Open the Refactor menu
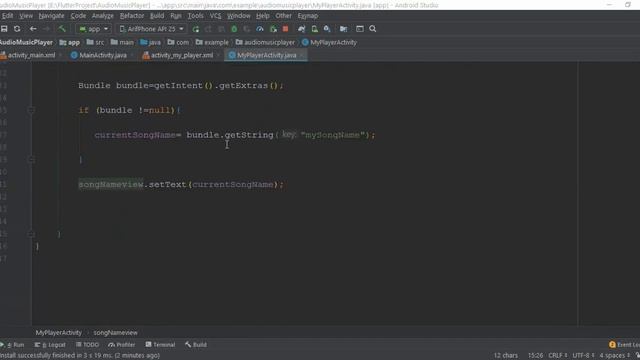The width and height of the screenshot is (640, 360). click(x=132, y=16)
